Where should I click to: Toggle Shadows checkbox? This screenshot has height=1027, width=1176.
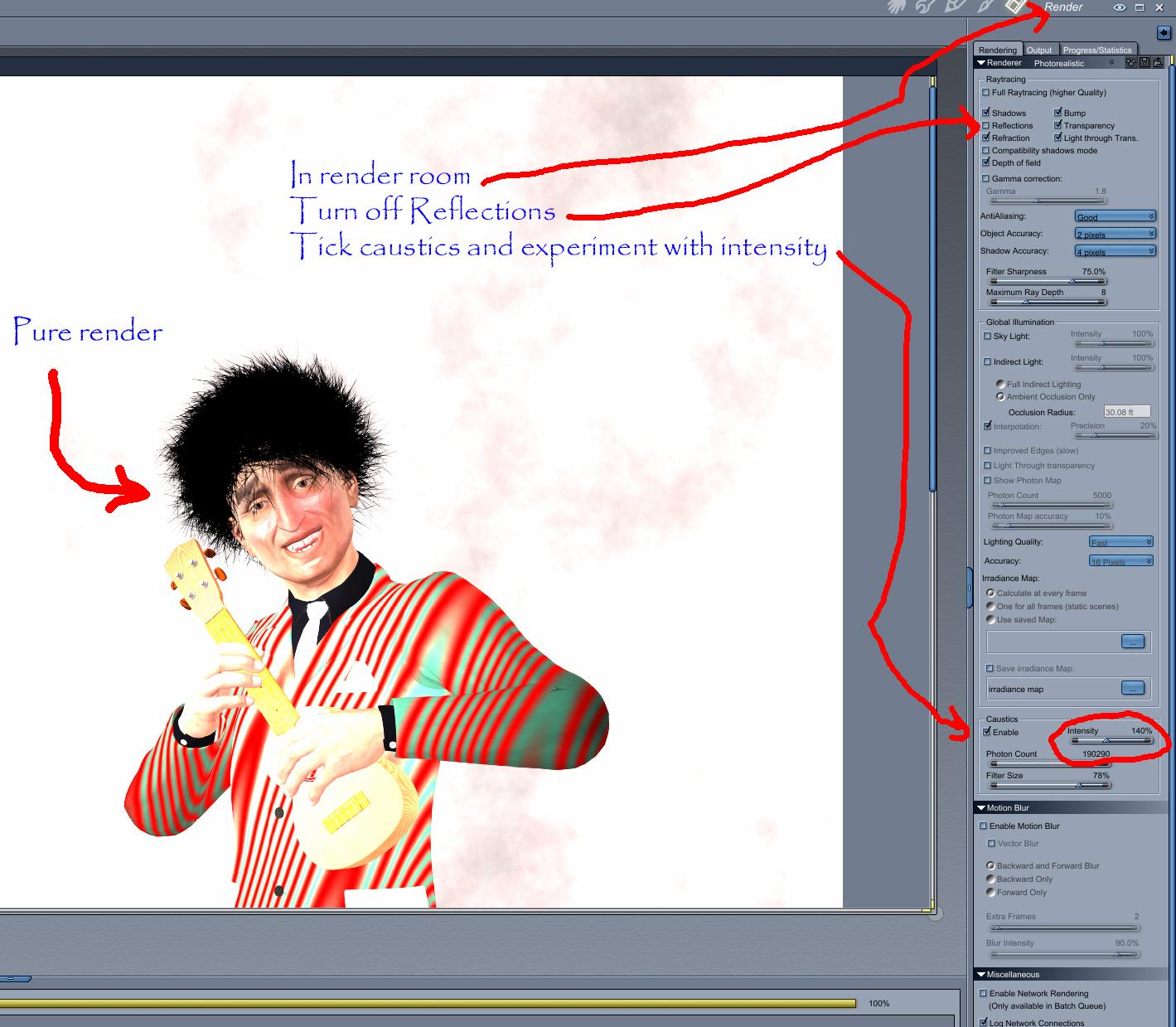[986, 113]
